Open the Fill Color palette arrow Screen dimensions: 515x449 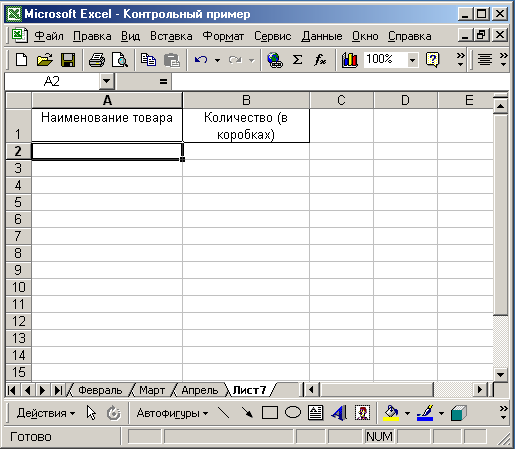407,413
